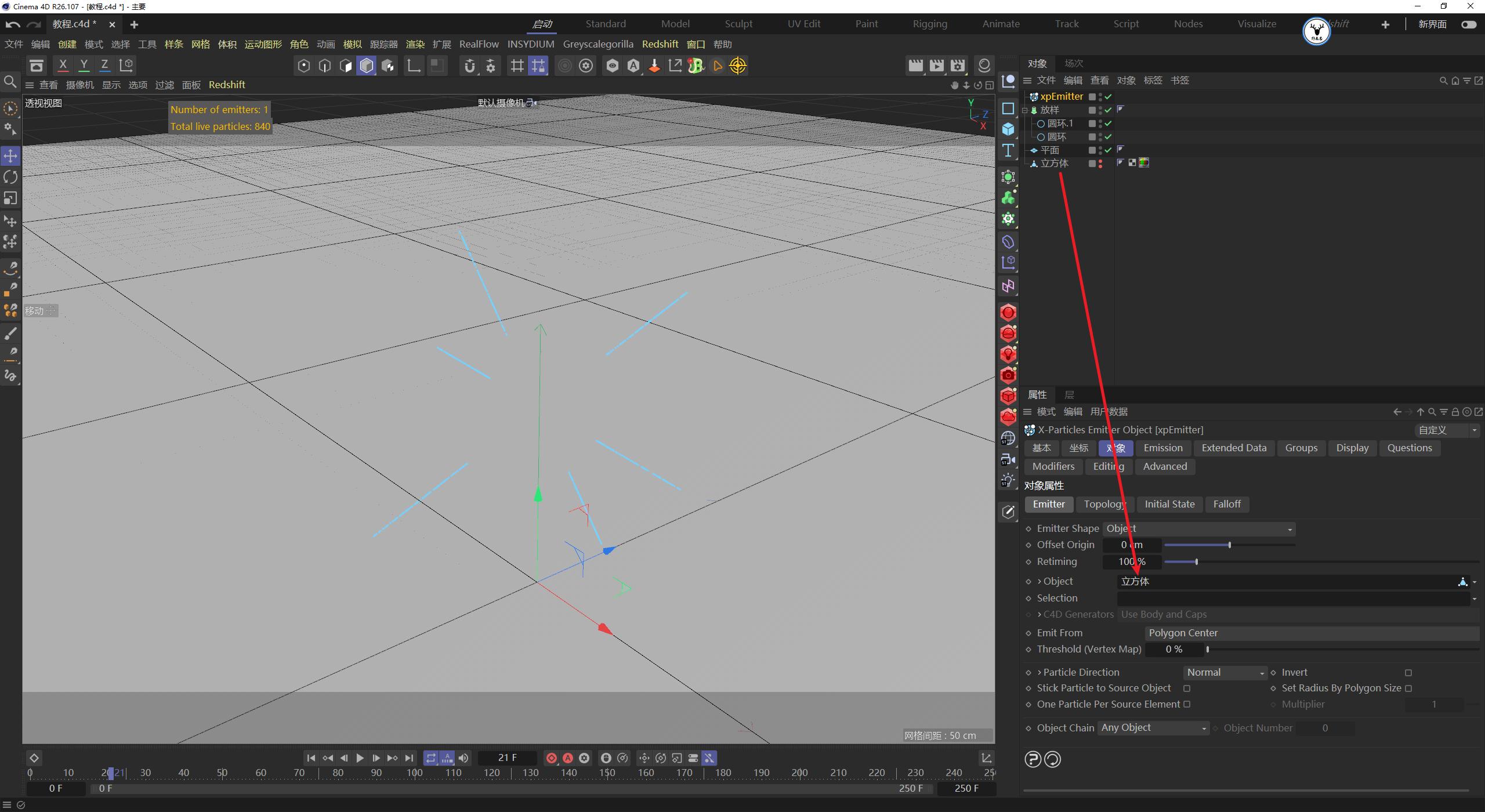
Task: Click the Initial State button
Action: coord(1169,504)
